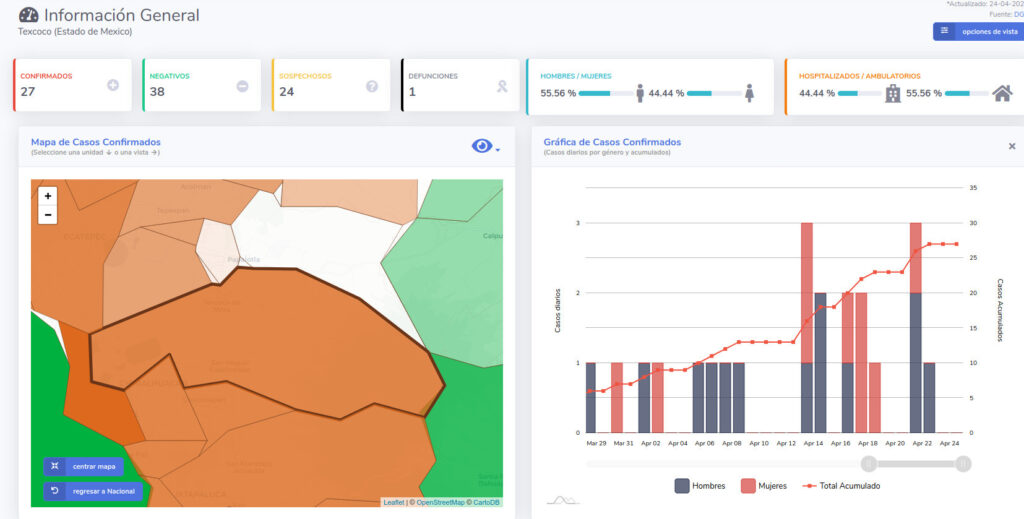Image resolution: width=1024 pixels, height=519 pixels.
Task: Open the eye view dropdown on map
Action: (485, 147)
